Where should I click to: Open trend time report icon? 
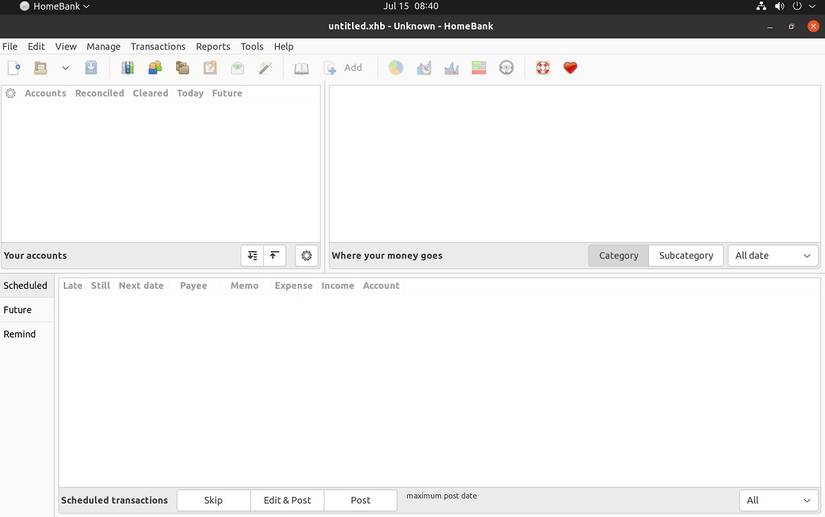[424, 68]
